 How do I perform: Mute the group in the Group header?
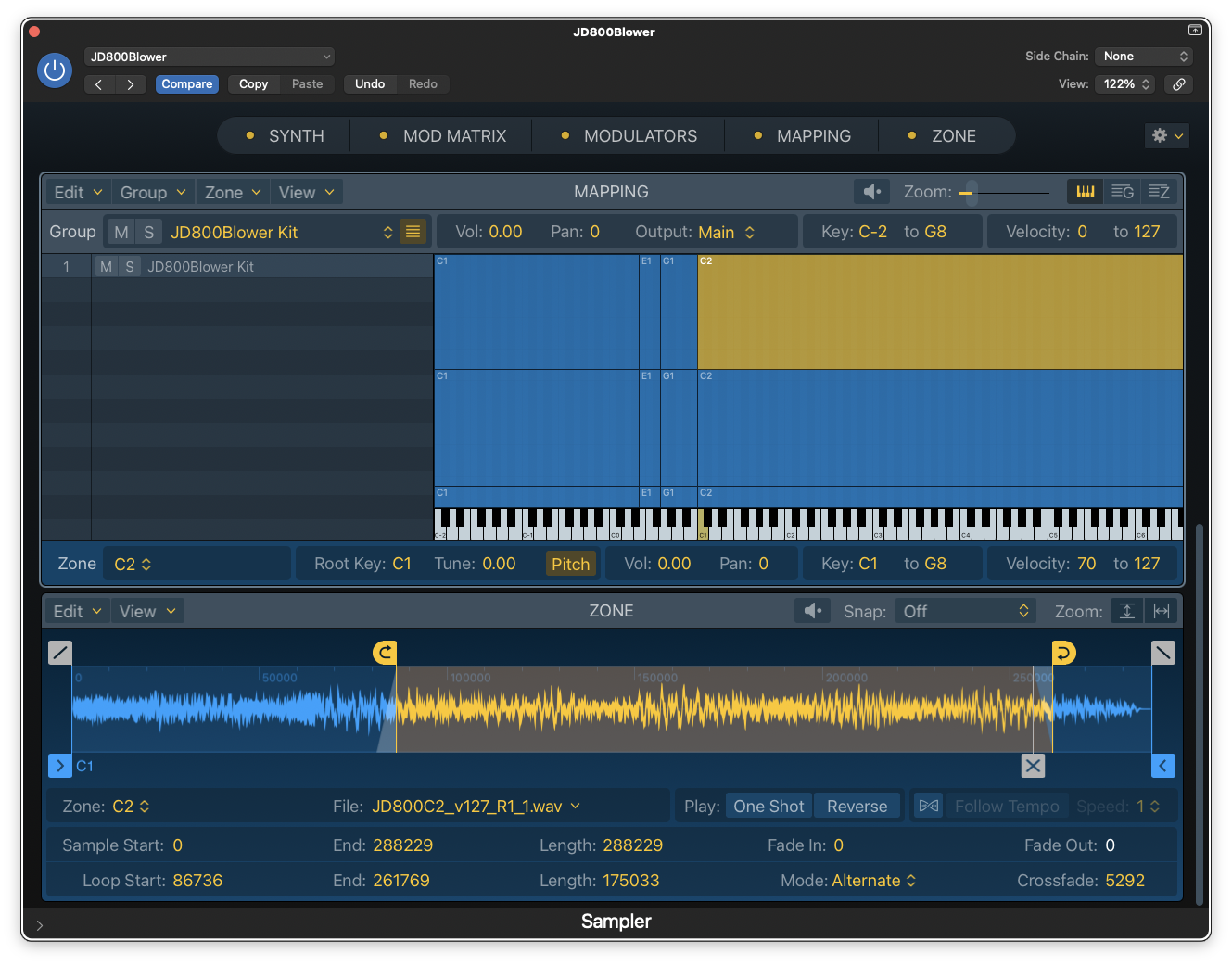point(121,232)
